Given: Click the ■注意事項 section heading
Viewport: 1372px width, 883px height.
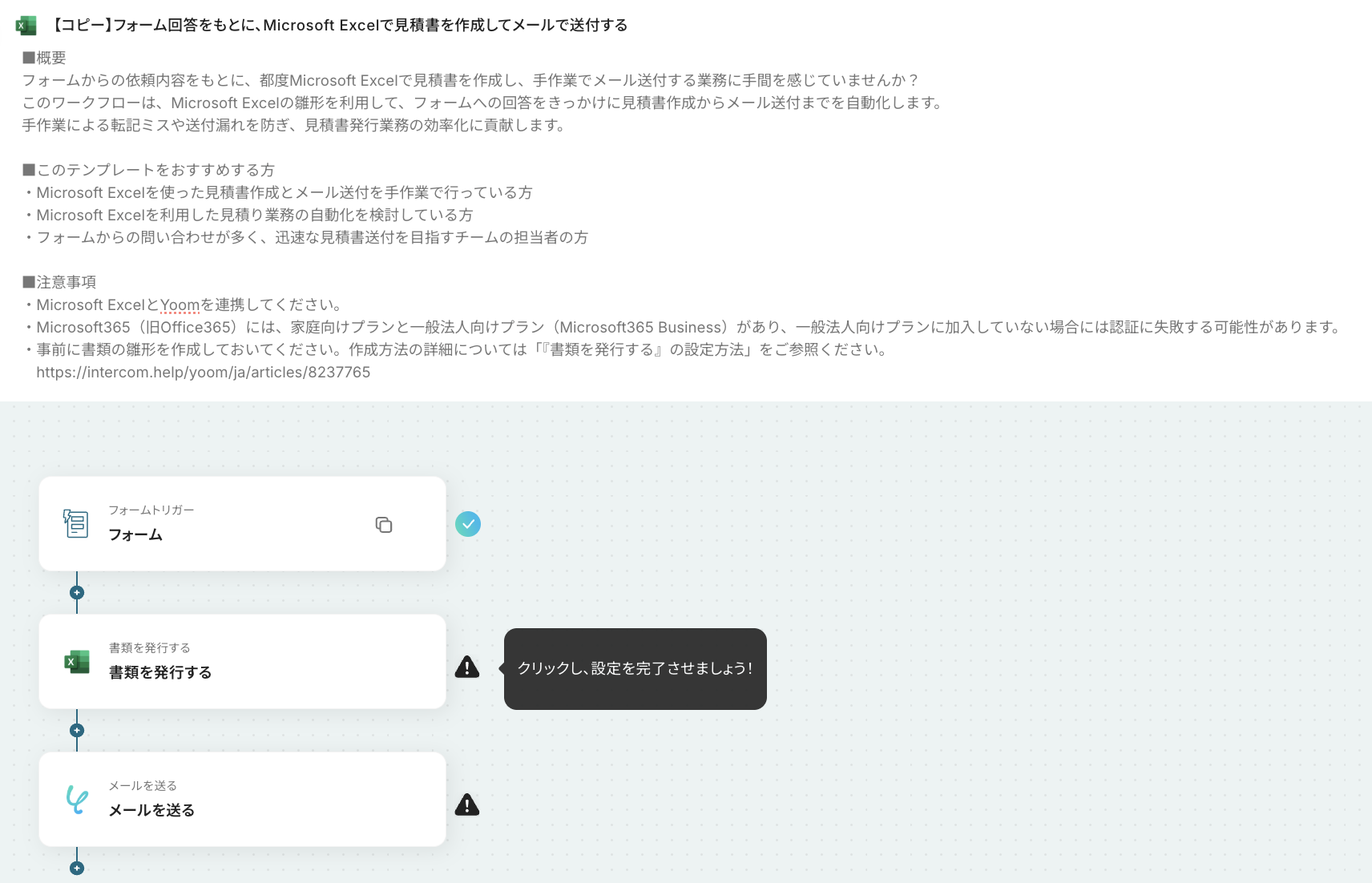Looking at the screenshot, I should 59,282.
